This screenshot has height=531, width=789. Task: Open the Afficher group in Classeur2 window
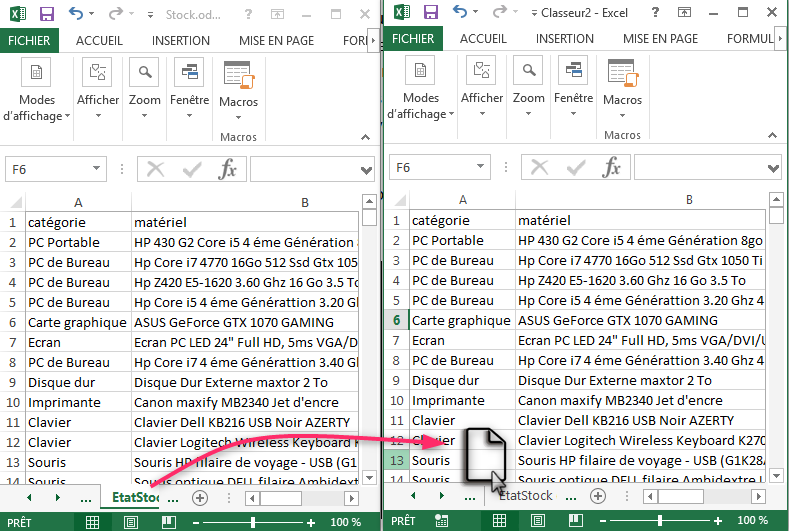click(482, 87)
